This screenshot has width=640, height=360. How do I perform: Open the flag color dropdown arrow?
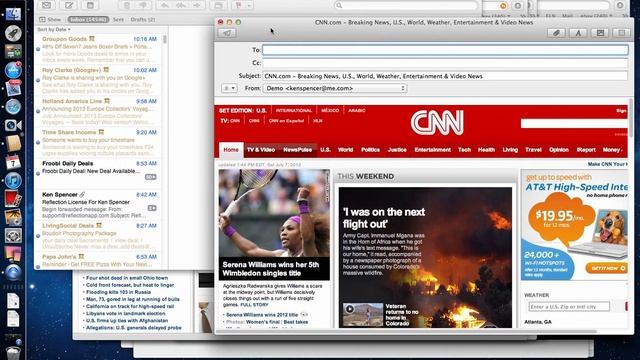tap(249, 5)
